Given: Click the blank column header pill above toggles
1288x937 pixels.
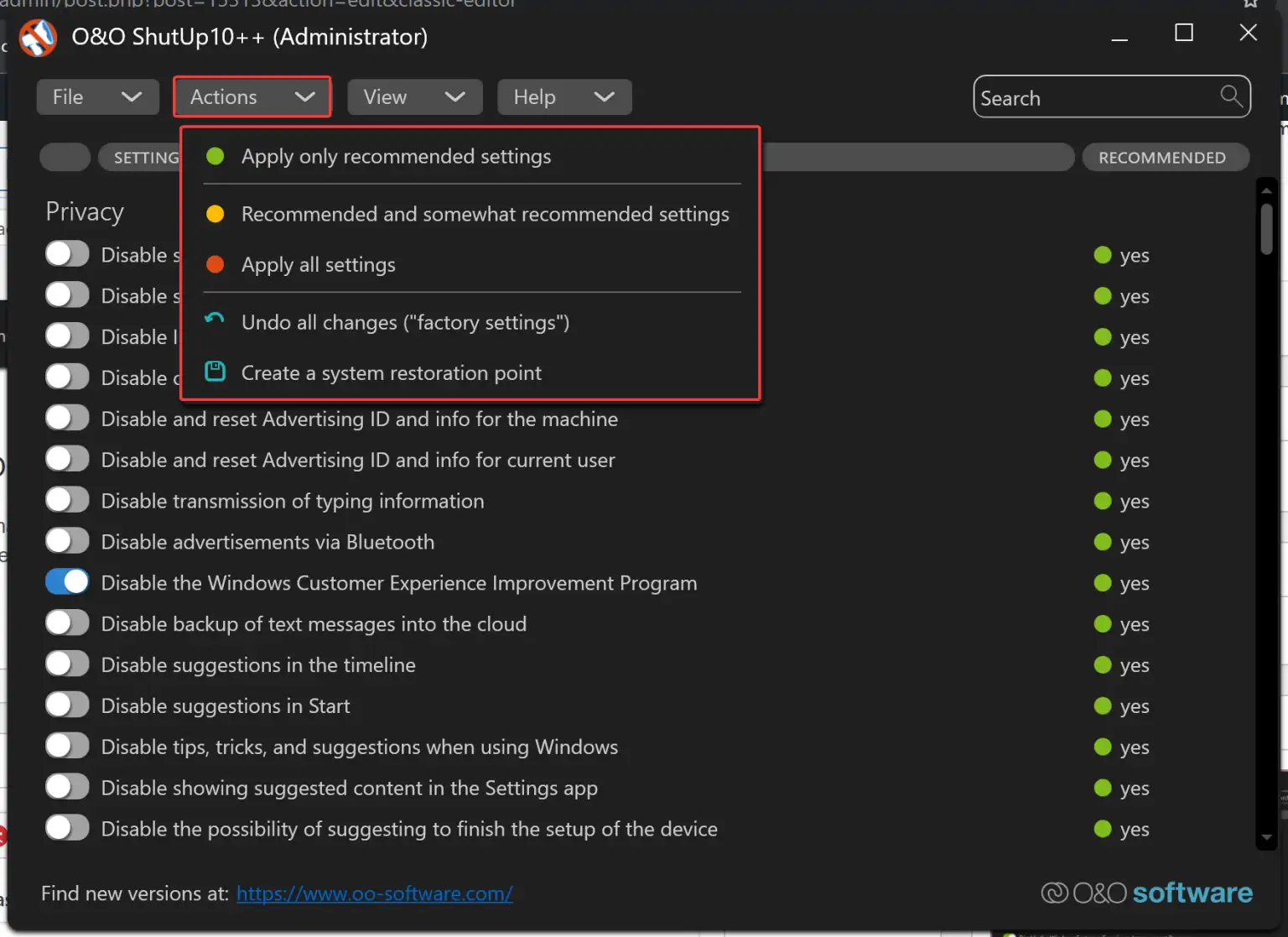Looking at the screenshot, I should point(65,158).
